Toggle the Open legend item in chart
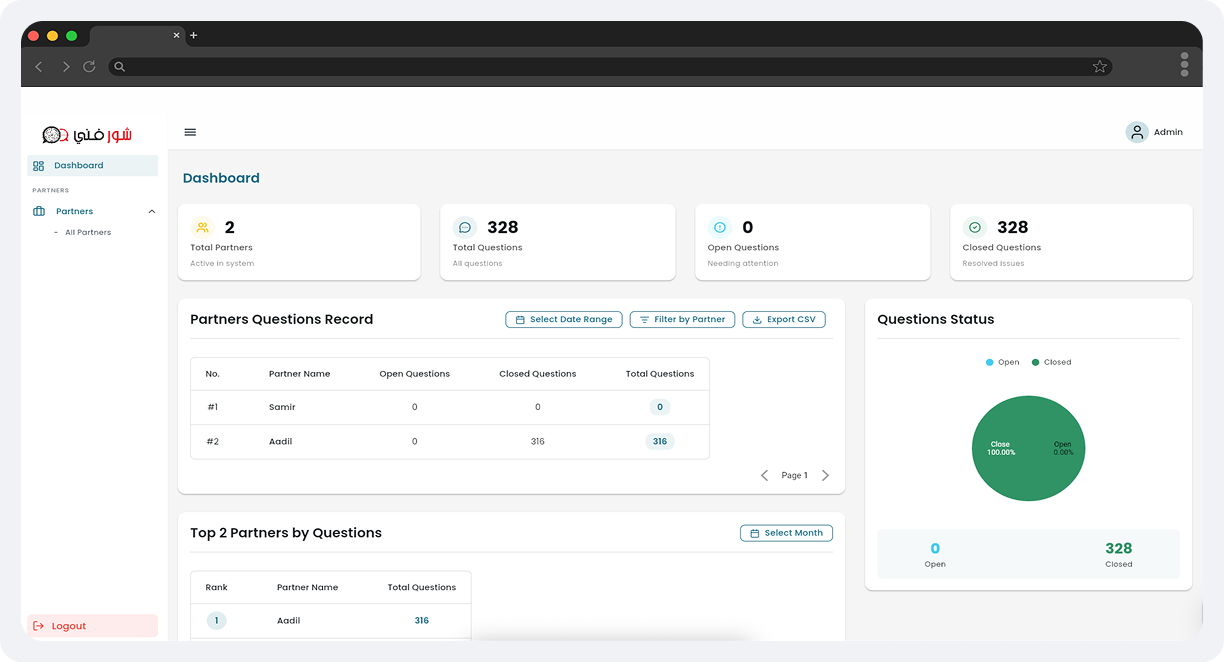This screenshot has height=662, width=1224. (1002, 362)
